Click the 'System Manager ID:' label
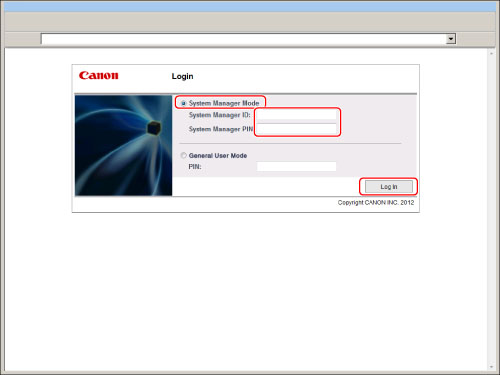Viewport: 500px width, 375px height. [220, 115]
